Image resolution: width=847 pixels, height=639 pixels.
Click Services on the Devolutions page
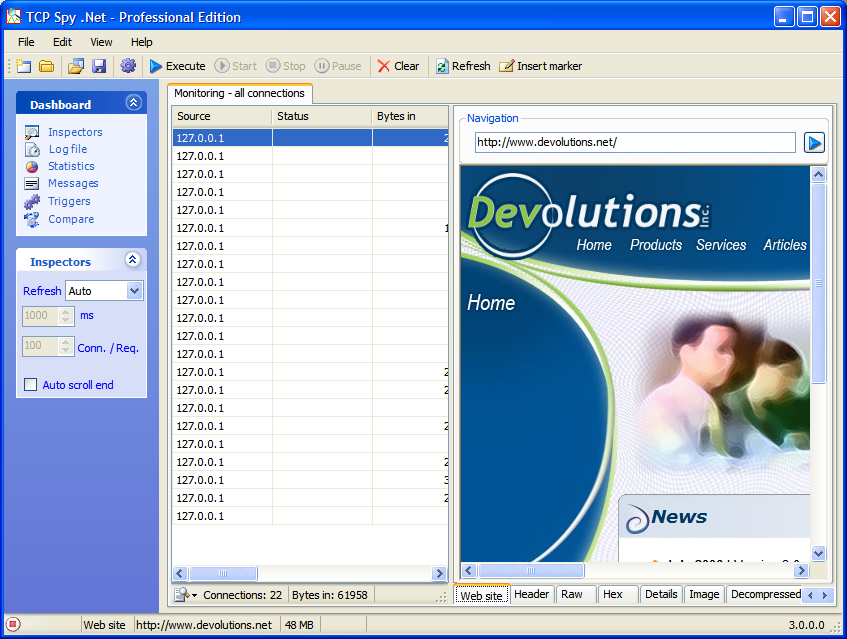(x=721, y=245)
